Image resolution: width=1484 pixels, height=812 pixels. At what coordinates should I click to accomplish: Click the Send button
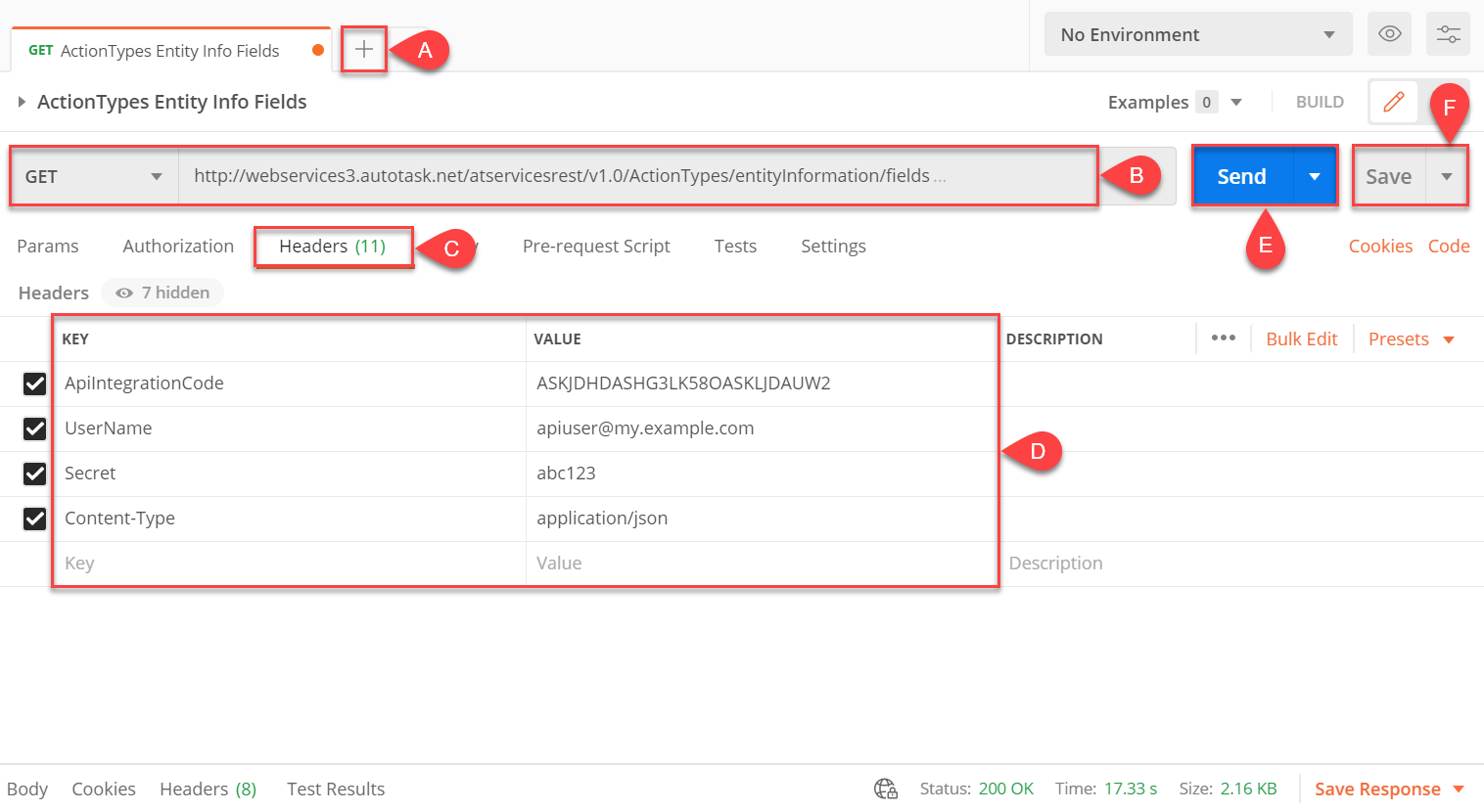[1241, 176]
